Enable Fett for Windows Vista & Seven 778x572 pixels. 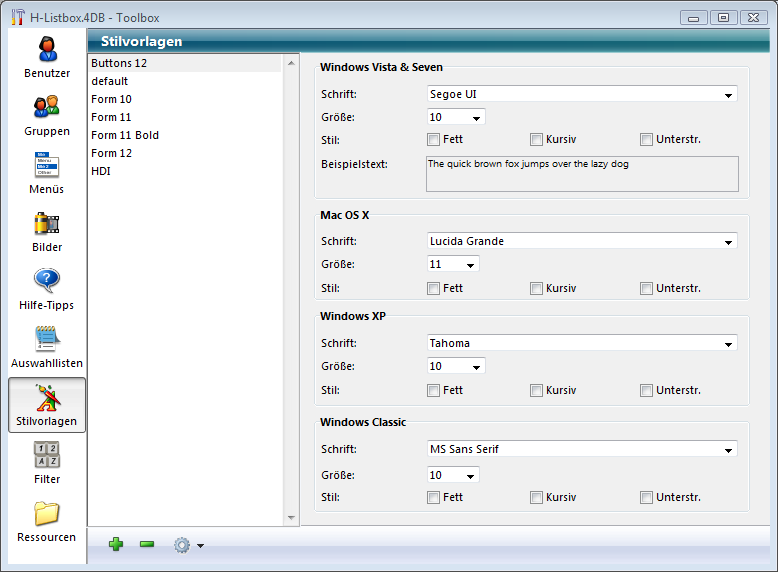[433, 140]
